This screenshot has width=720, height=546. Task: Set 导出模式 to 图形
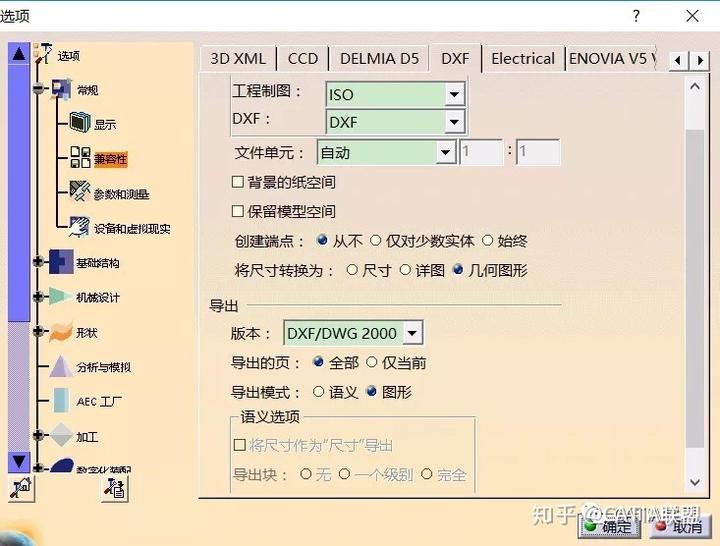371,391
